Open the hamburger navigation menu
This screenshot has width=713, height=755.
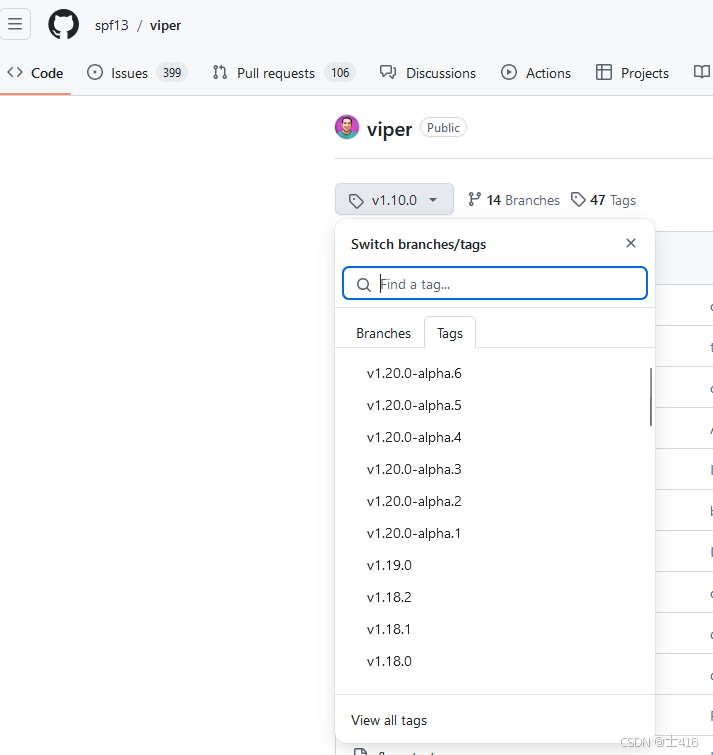[15, 24]
